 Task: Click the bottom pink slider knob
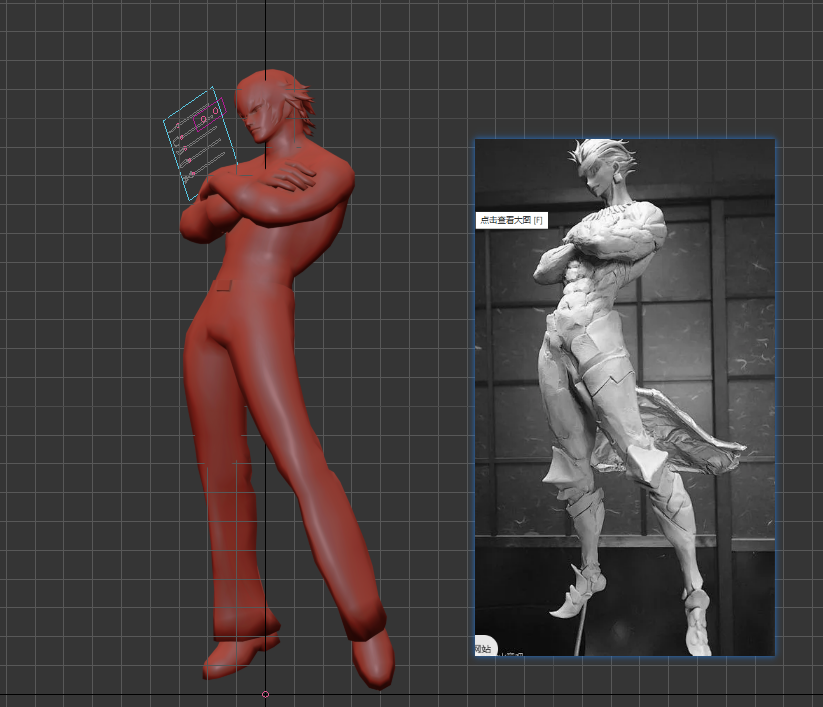coord(193,173)
